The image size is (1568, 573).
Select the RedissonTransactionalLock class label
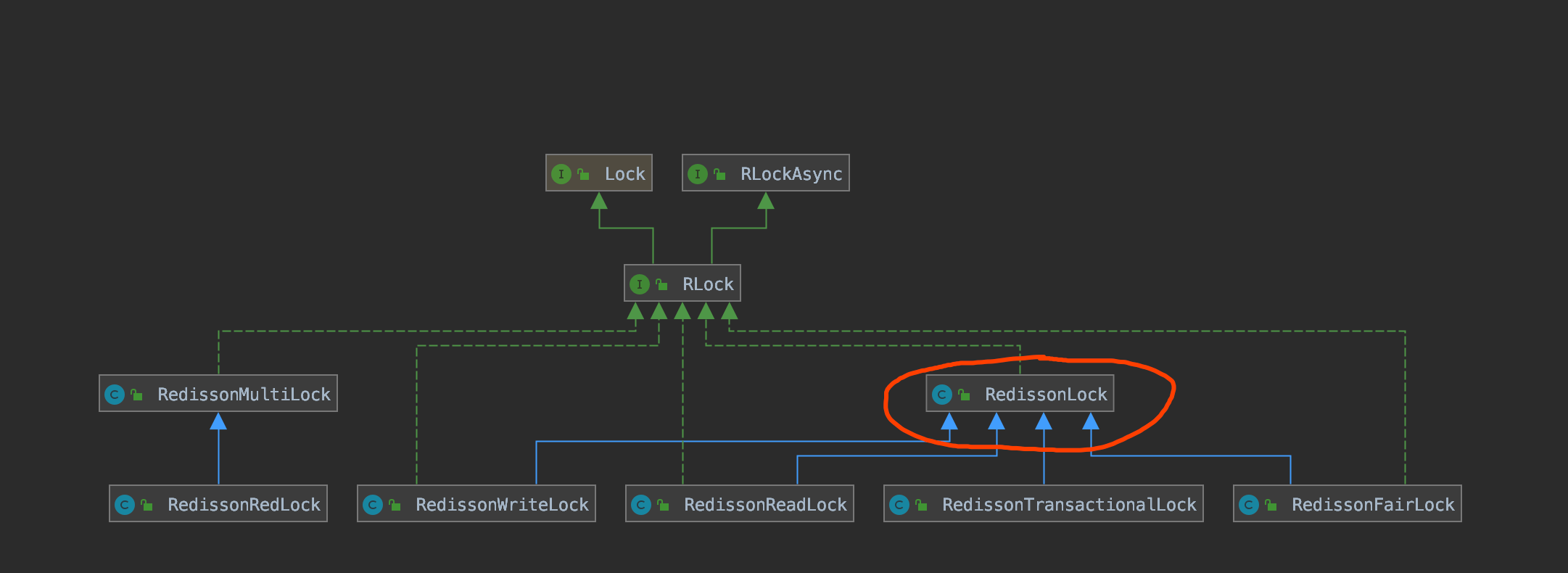point(1069,505)
